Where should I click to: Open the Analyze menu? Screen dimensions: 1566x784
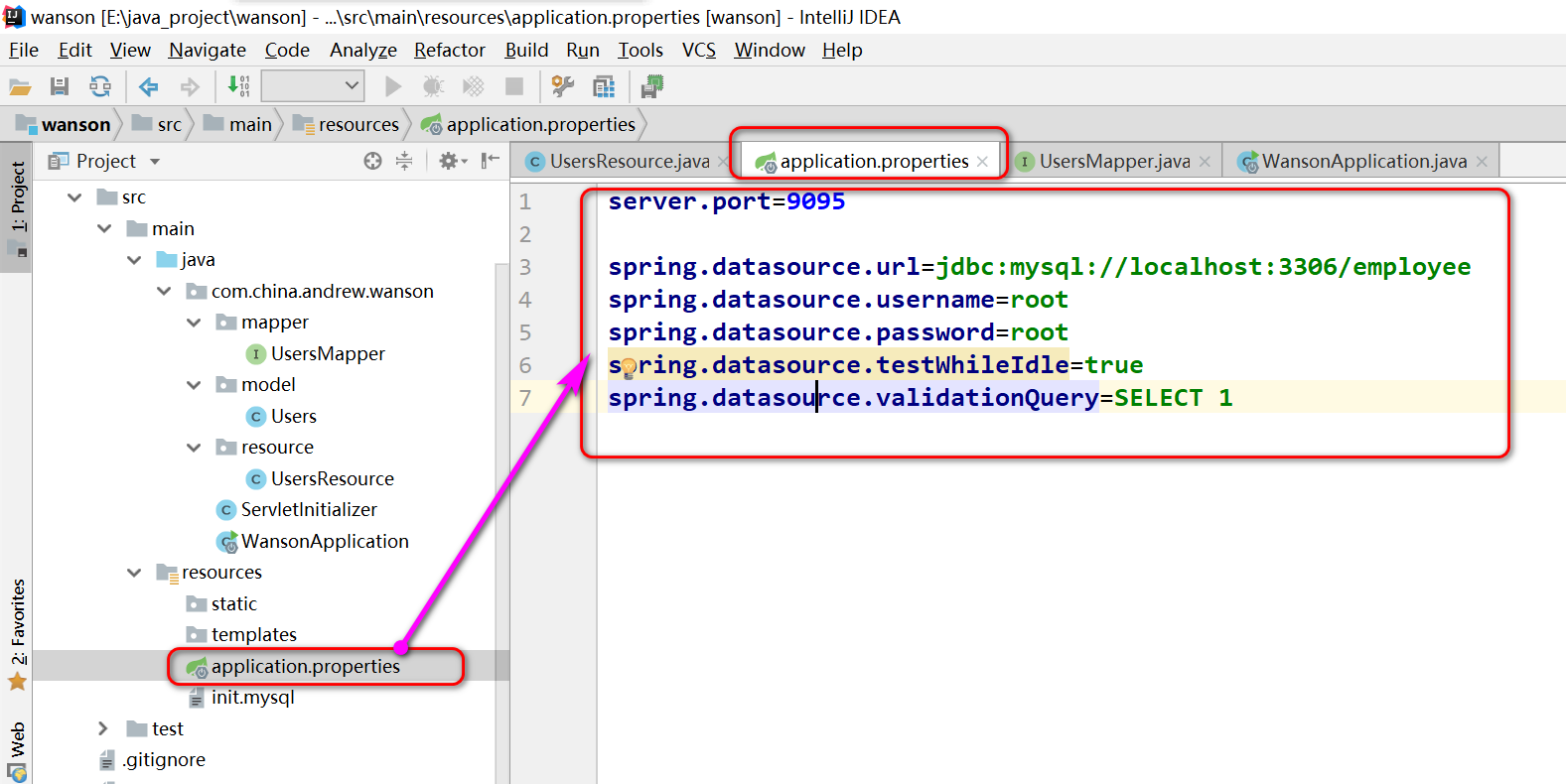[363, 50]
